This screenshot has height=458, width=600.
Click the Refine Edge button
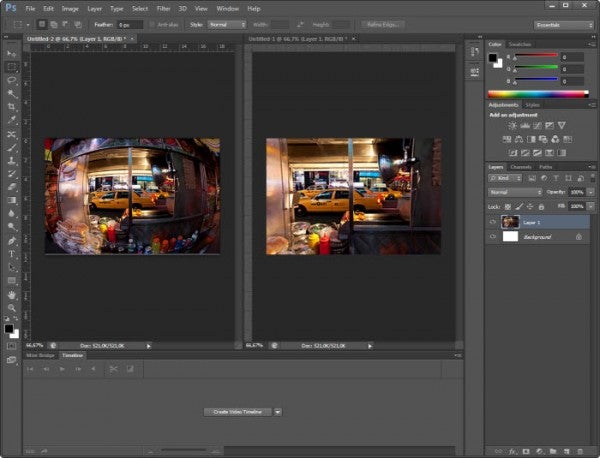click(x=384, y=23)
